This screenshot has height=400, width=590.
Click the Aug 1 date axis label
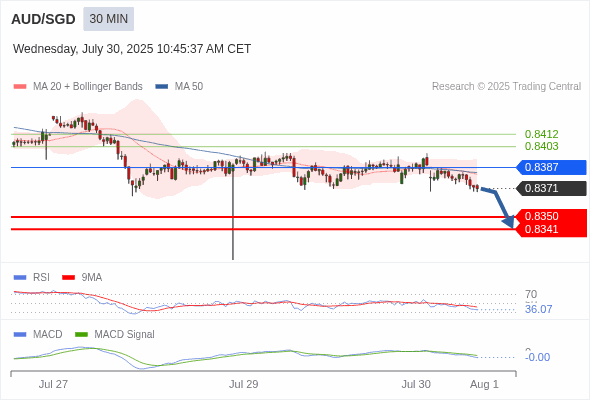point(484,384)
